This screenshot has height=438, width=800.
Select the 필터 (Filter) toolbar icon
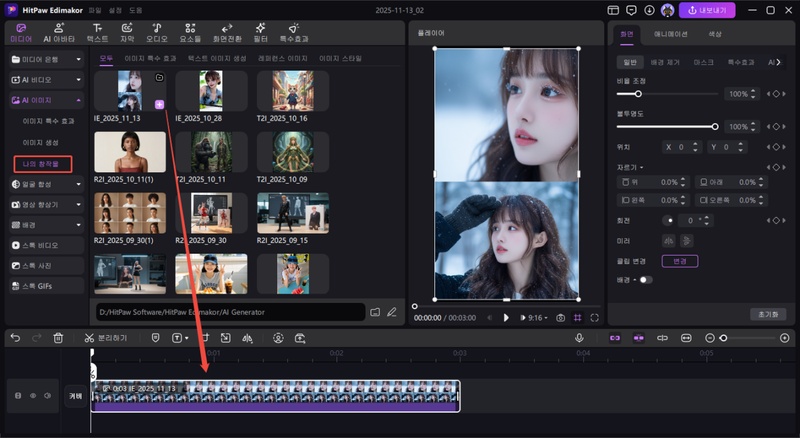click(258, 32)
